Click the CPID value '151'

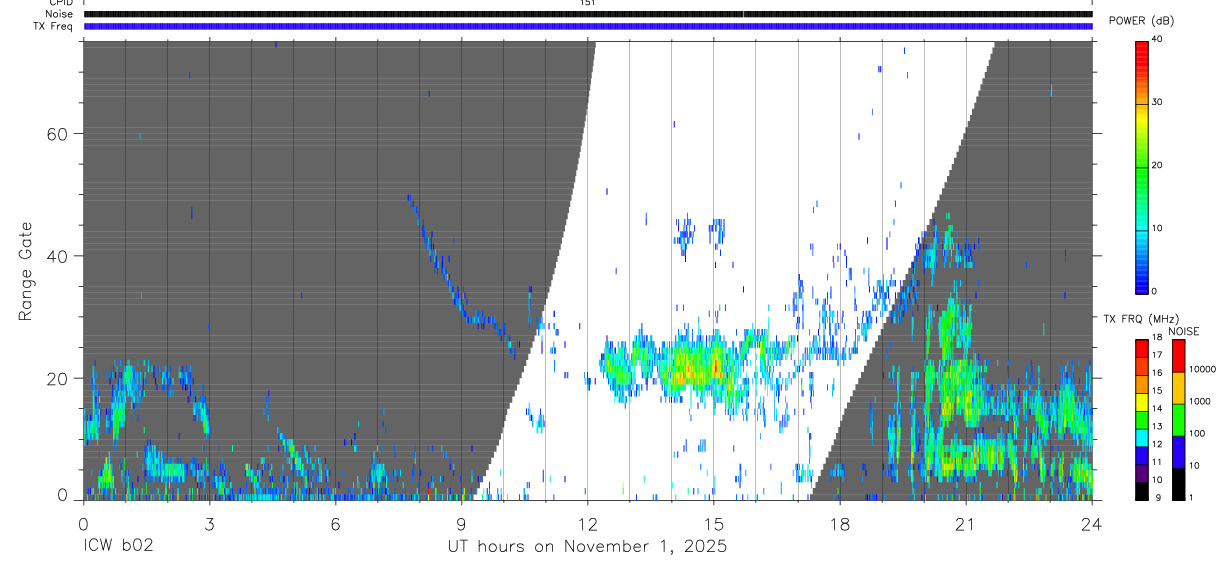pyautogui.click(x=588, y=3)
